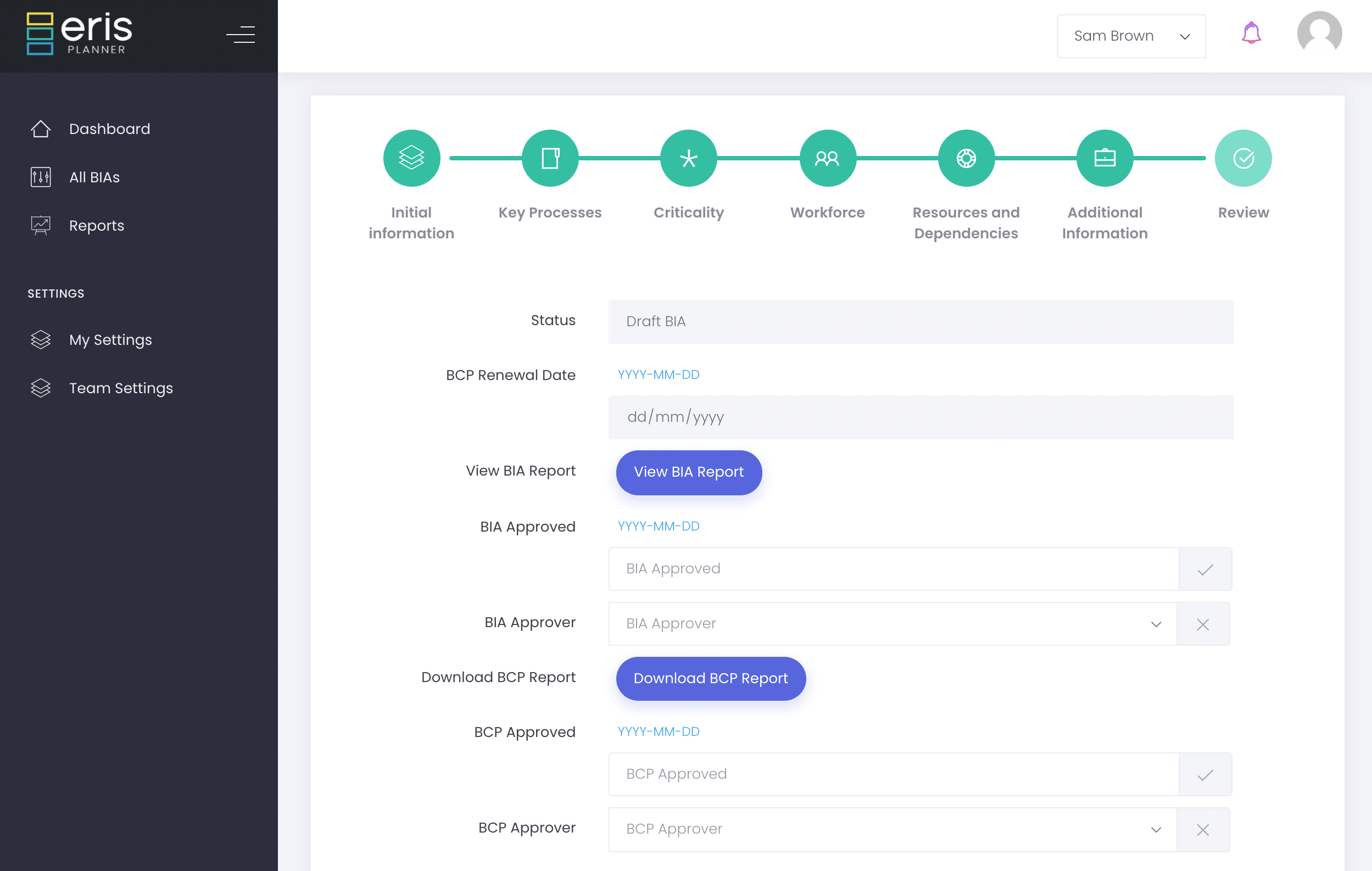Confirm BCP Approved with the checkmark toggle

pyautogui.click(x=1204, y=774)
